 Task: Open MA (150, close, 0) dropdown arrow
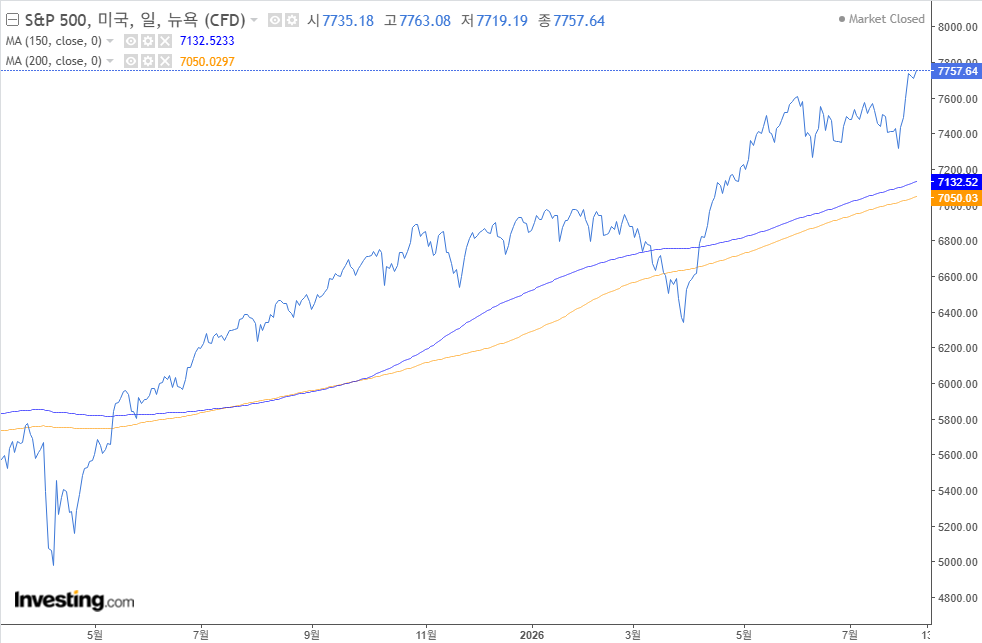coord(110,41)
